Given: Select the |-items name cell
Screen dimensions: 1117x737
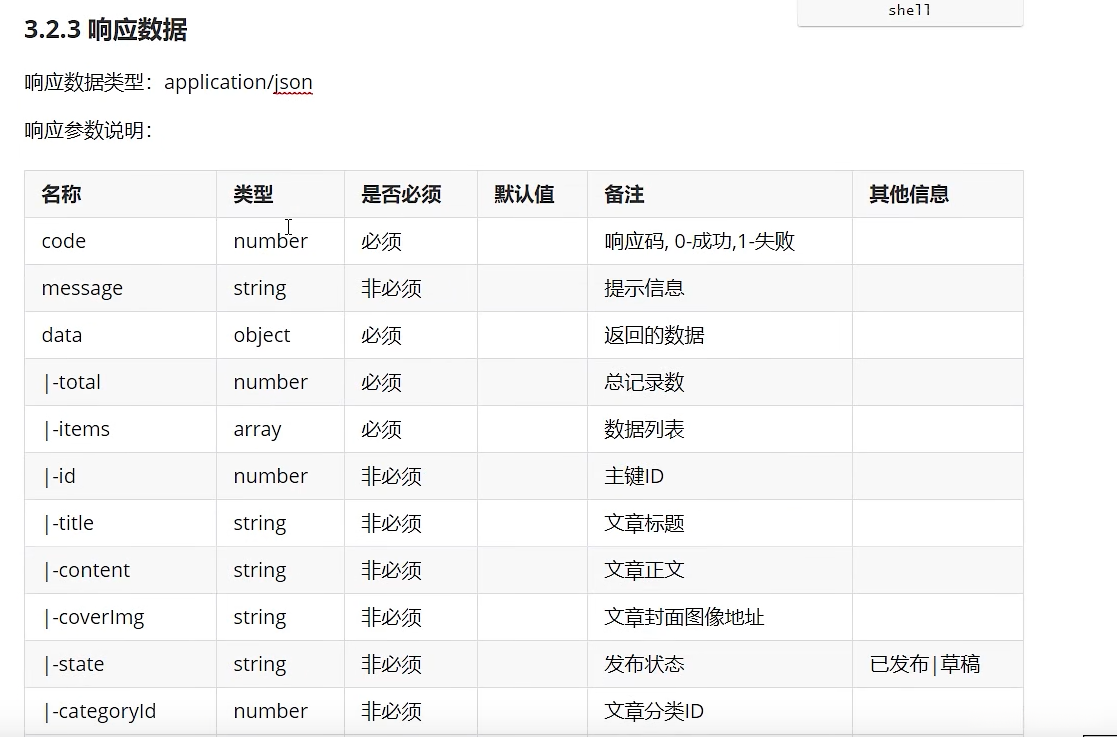Looking at the screenshot, I should point(120,429).
